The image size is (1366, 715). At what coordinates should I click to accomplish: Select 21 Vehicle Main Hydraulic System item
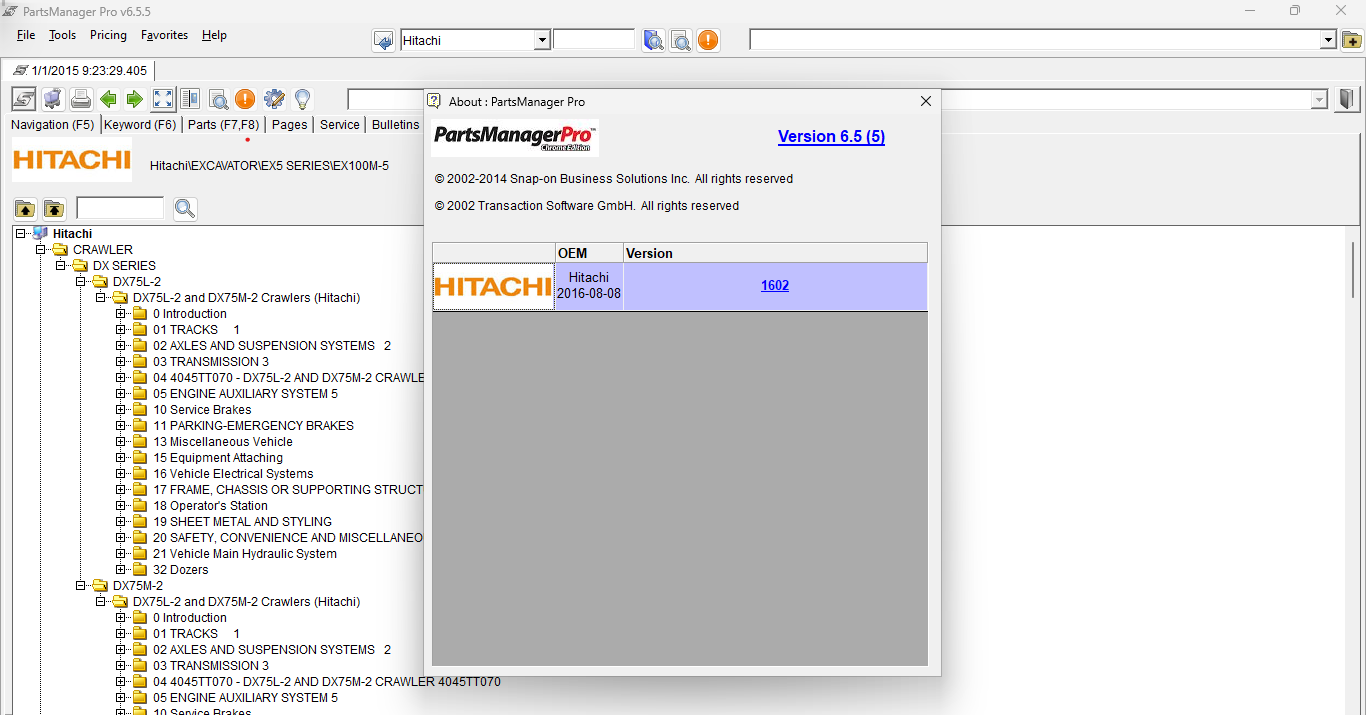click(x=245, y=553)
